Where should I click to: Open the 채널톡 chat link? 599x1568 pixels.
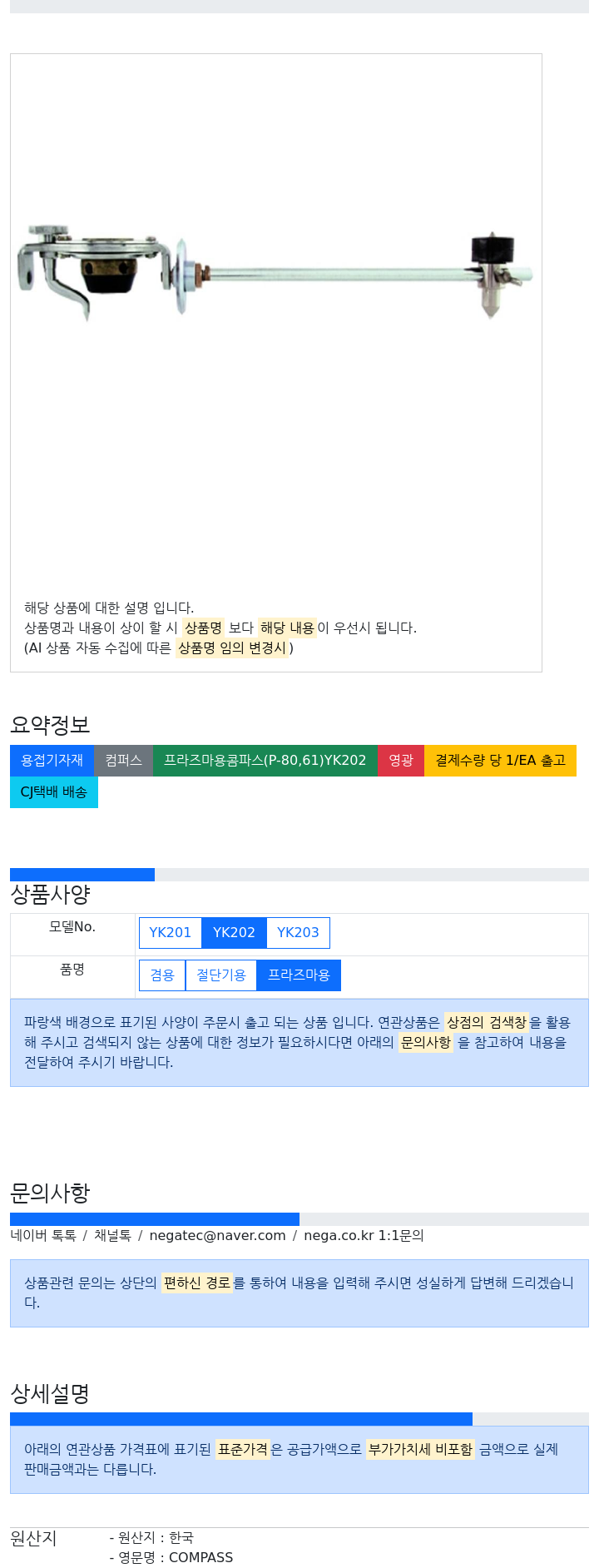[x=112, y=1235]
